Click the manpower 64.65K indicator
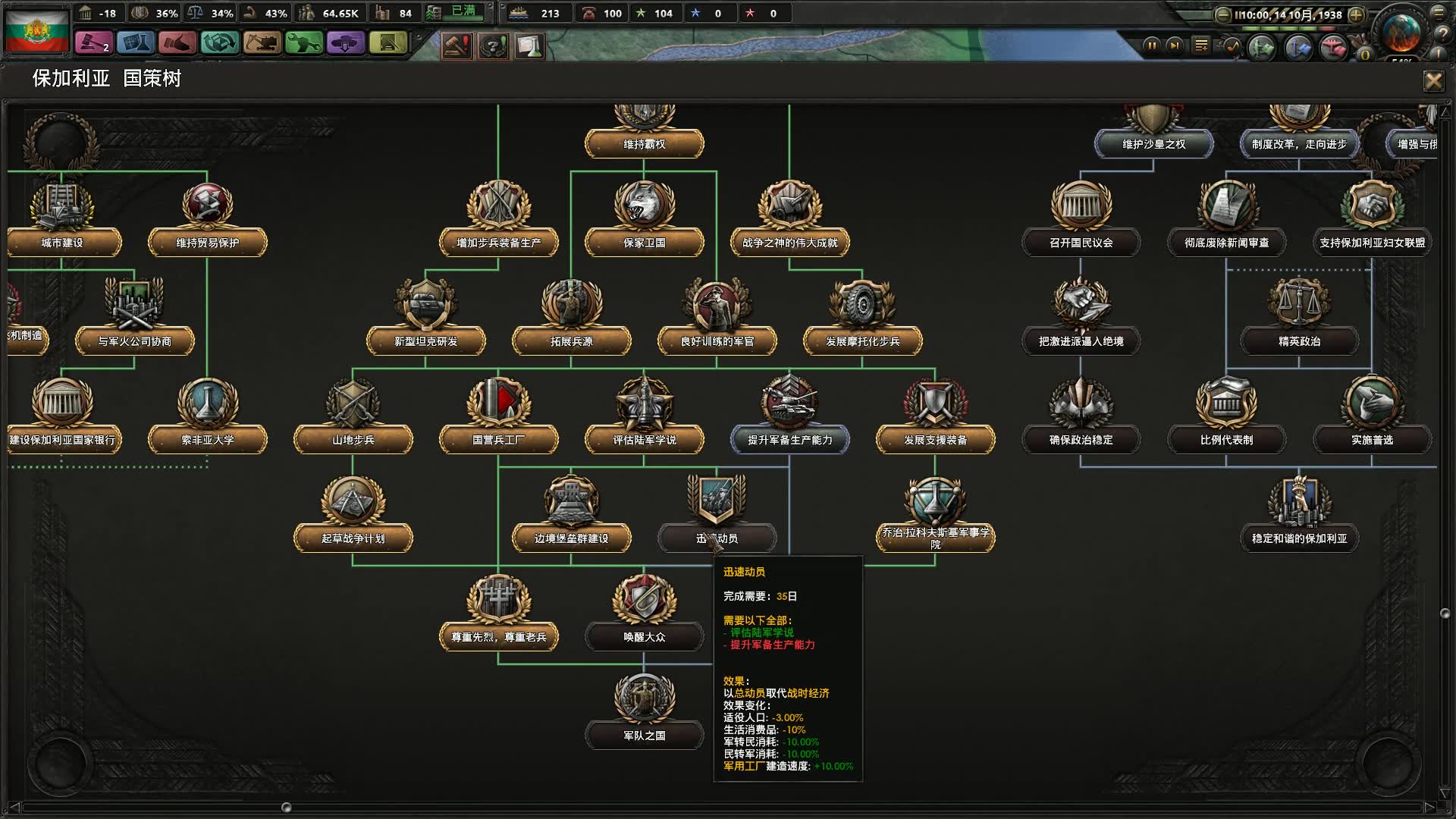 pos(329,13)
